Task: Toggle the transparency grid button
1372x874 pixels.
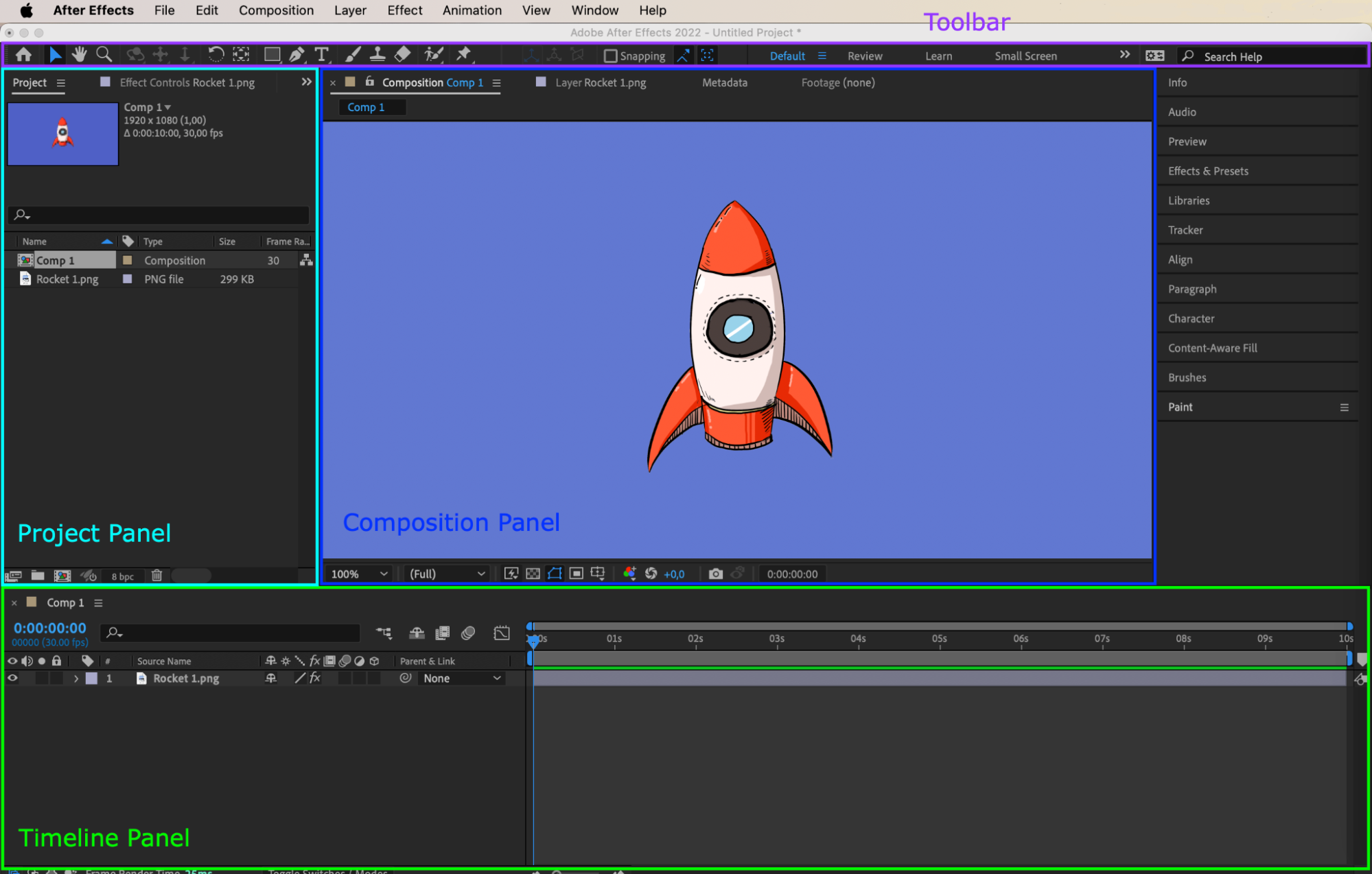Action: (x=533, y=574)
